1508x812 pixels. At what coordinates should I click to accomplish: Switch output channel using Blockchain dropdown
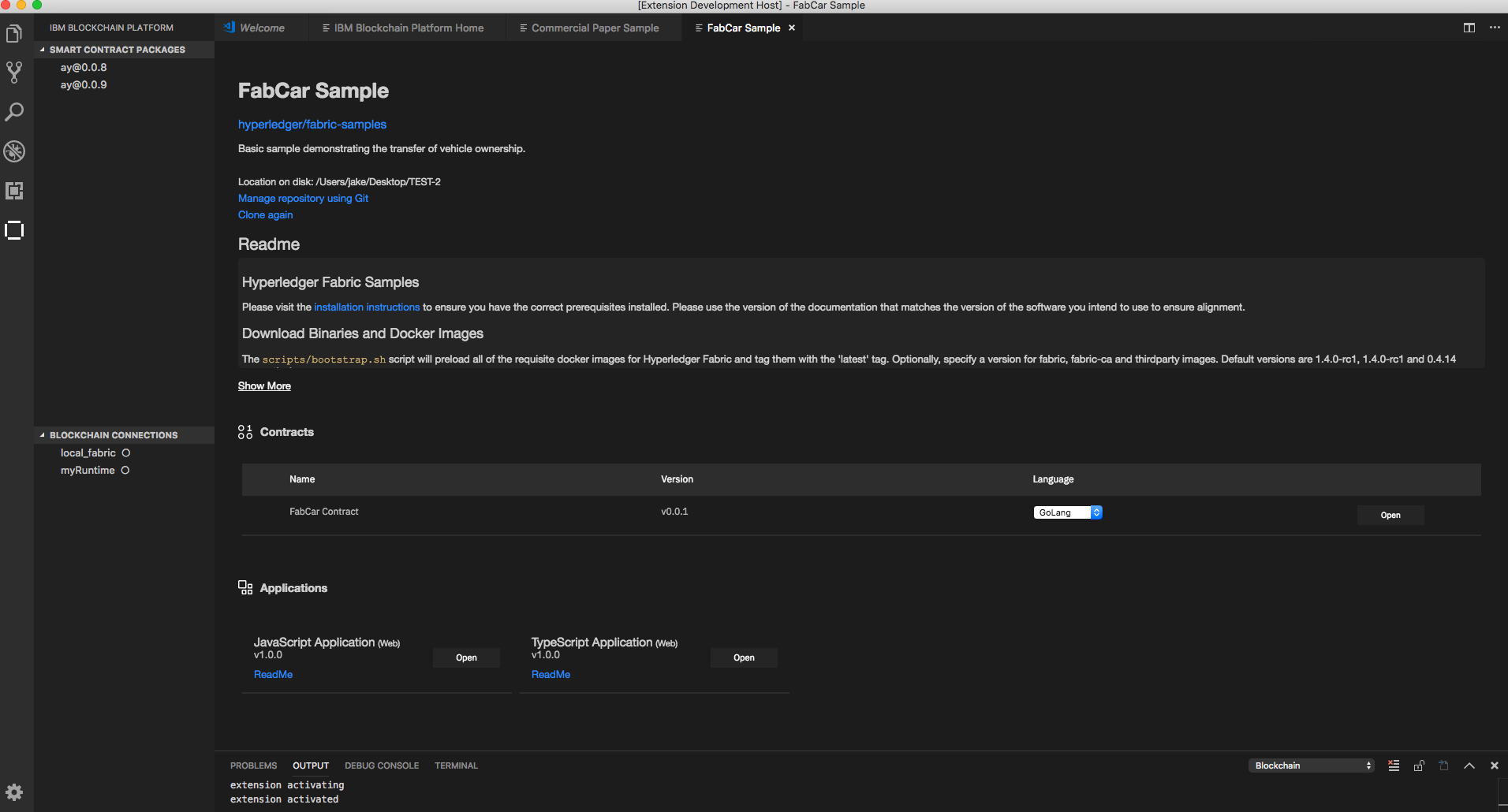coord(1310,765)
